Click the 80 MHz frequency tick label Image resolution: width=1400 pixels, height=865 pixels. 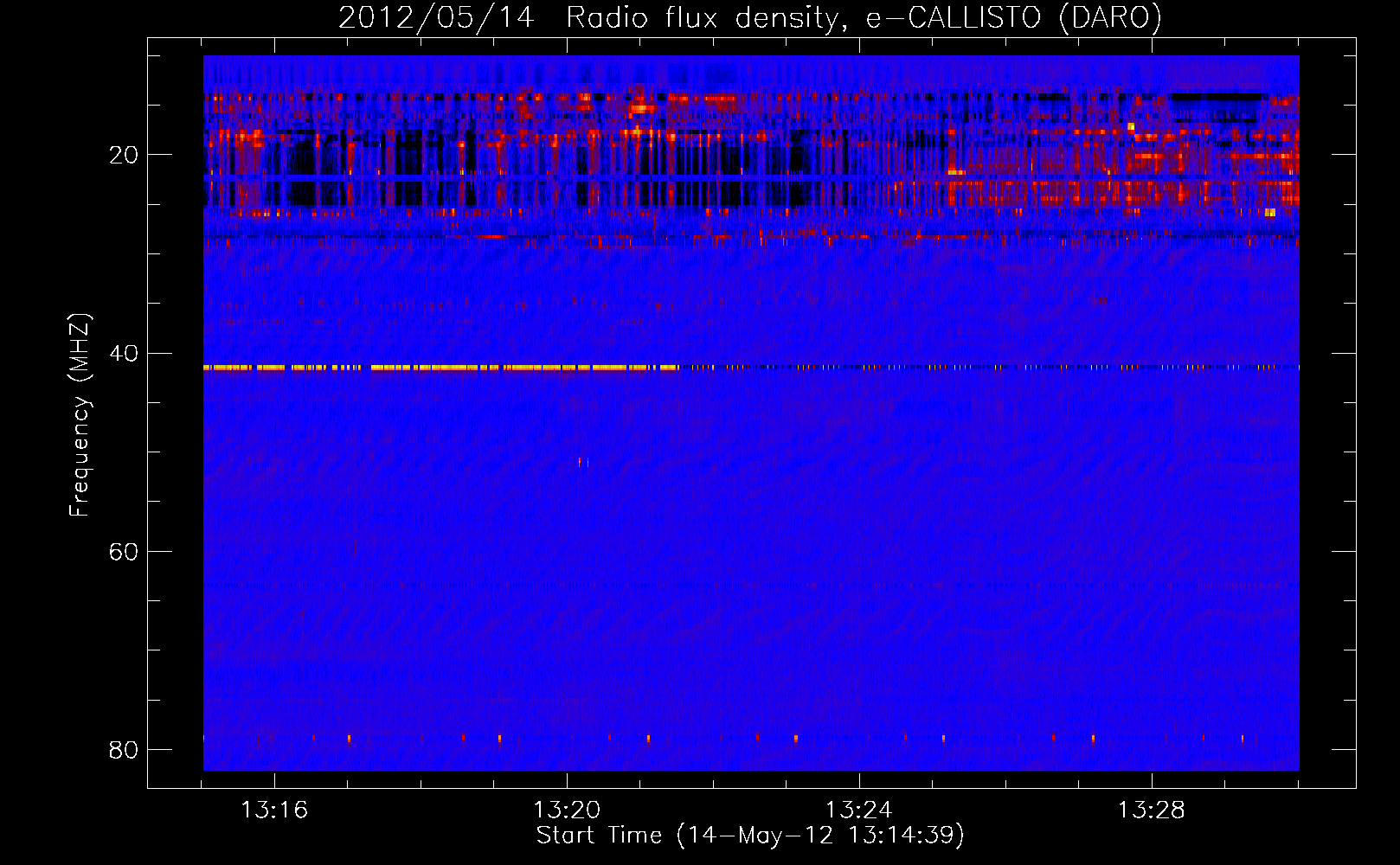click(x=124, y=749)
